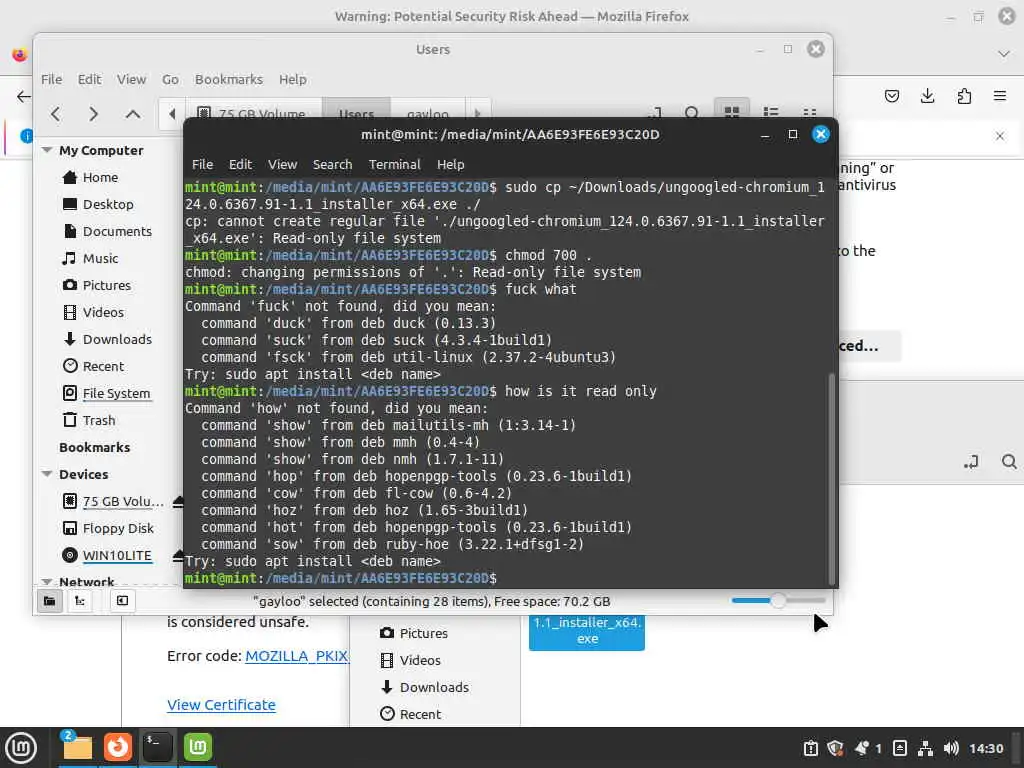Click Firefox back arrow button
This screenshot has width=1024, height=768.
(x=24, y=97)
